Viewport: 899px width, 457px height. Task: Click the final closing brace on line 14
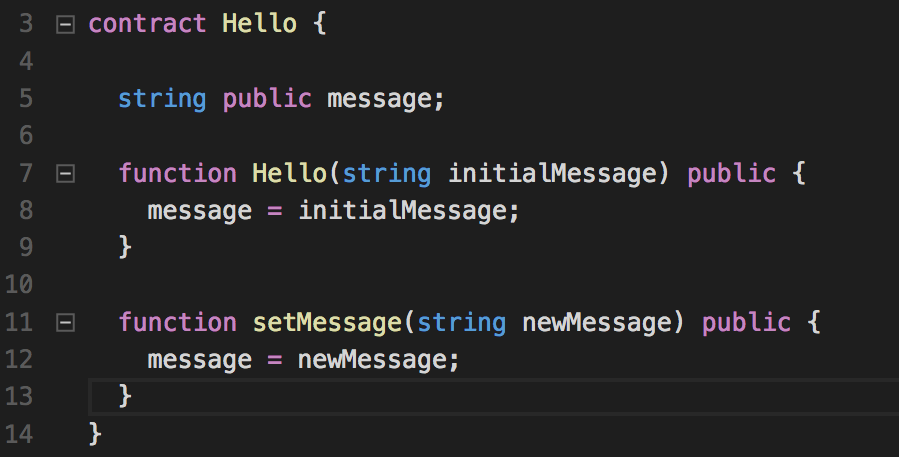95,433
